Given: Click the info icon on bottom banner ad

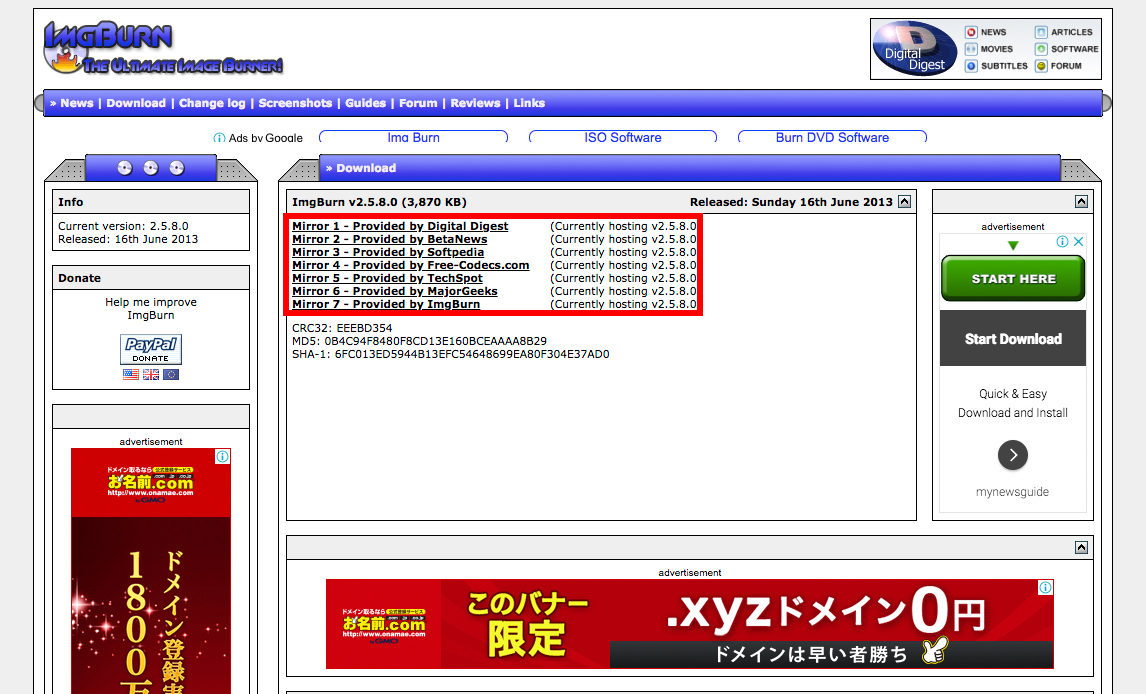Looking at the screenshot, I should 1046,587.
